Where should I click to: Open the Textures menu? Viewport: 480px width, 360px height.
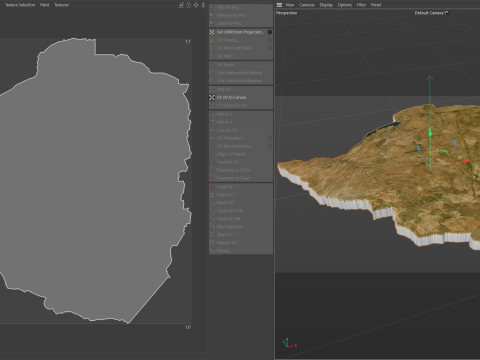pyautogui.click(x=61, y=5)
